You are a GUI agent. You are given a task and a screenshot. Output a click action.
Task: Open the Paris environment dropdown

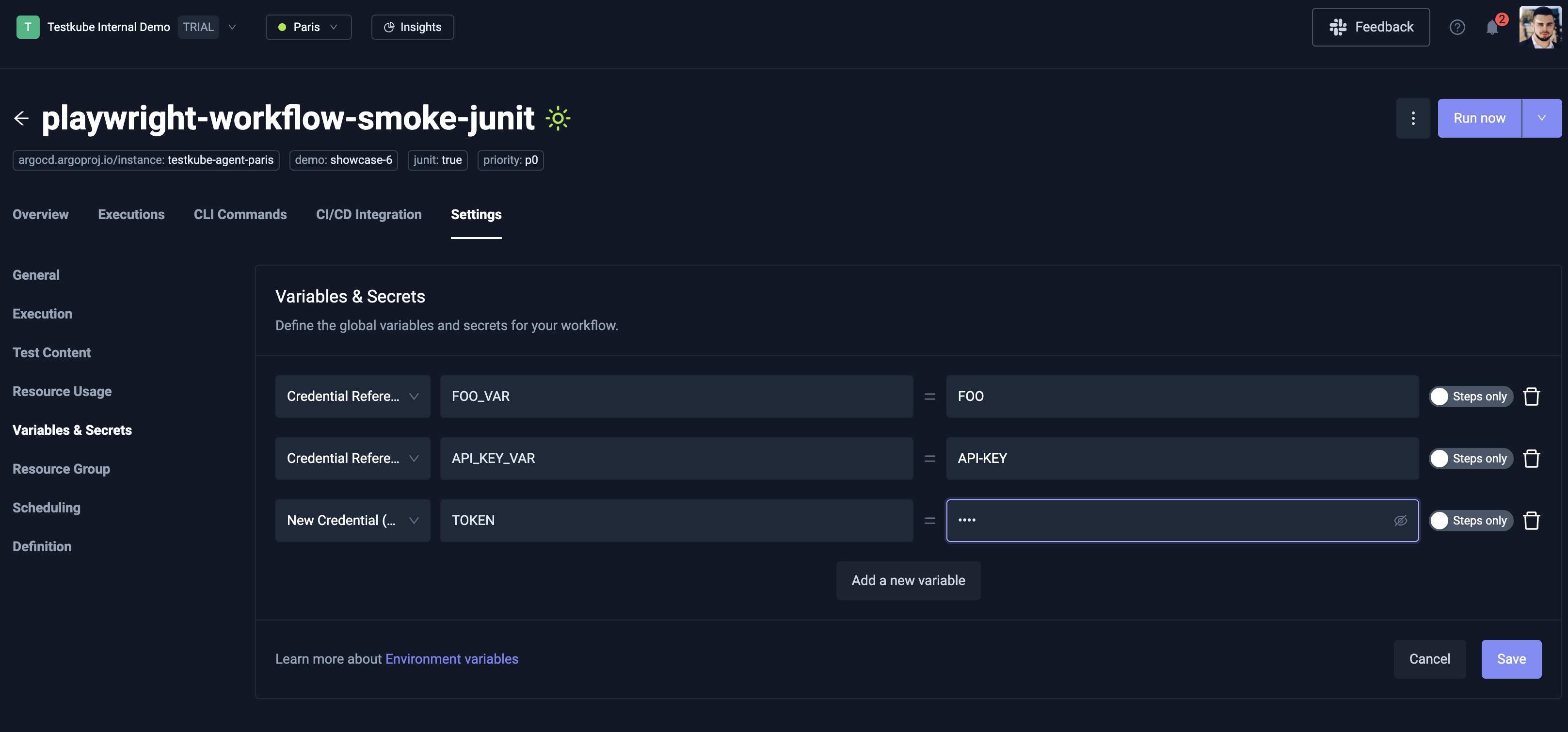[x=308, y=27]
